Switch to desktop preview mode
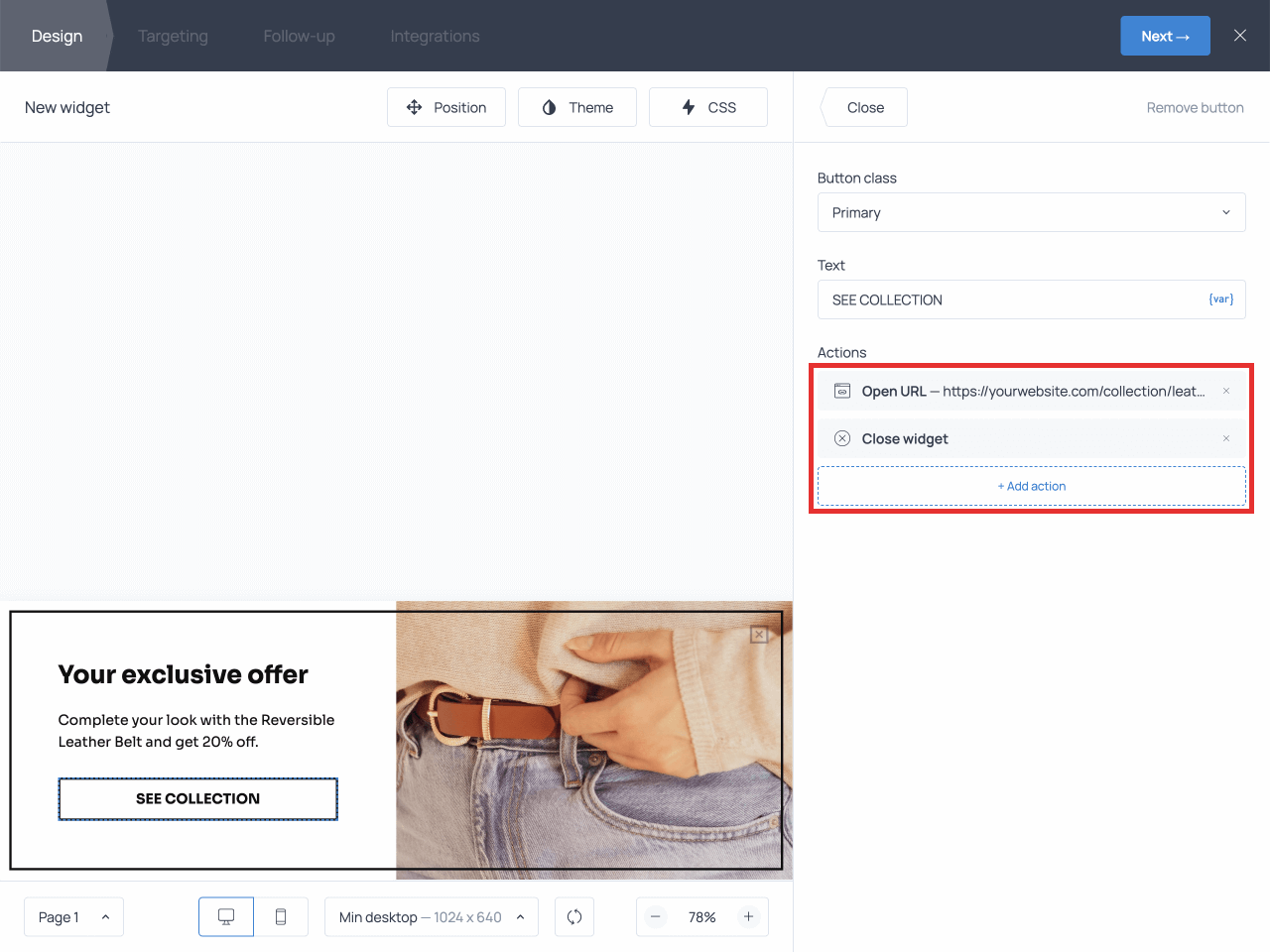The width and height of the screenshot is (1270, 952). pos(226,917)
